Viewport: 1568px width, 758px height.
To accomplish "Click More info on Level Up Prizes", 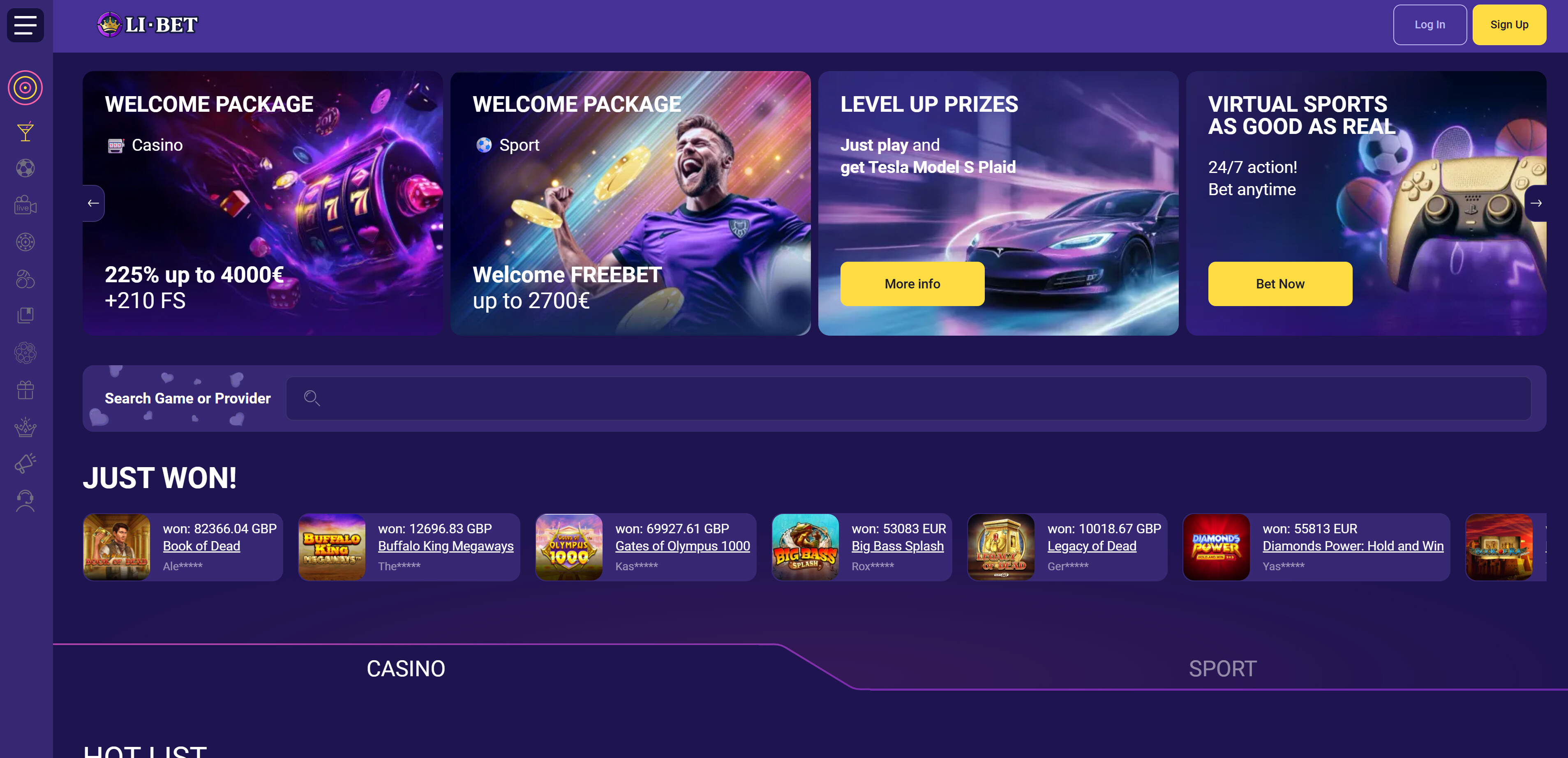I will [912, 284].
